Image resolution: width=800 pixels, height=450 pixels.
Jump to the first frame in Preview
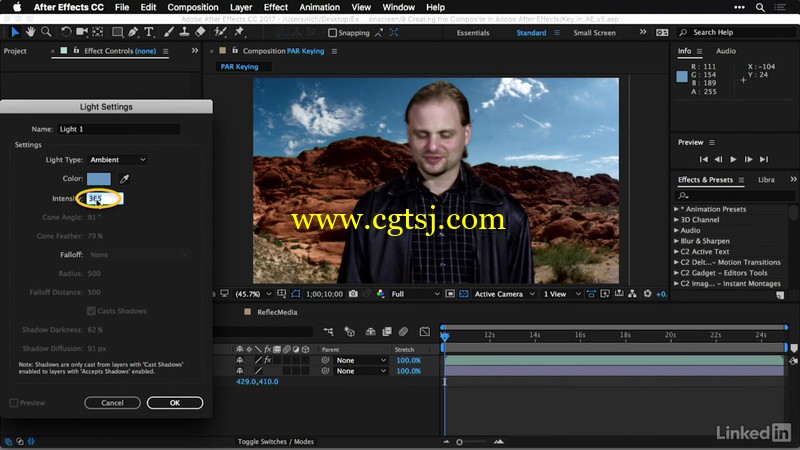pos(704,159)
